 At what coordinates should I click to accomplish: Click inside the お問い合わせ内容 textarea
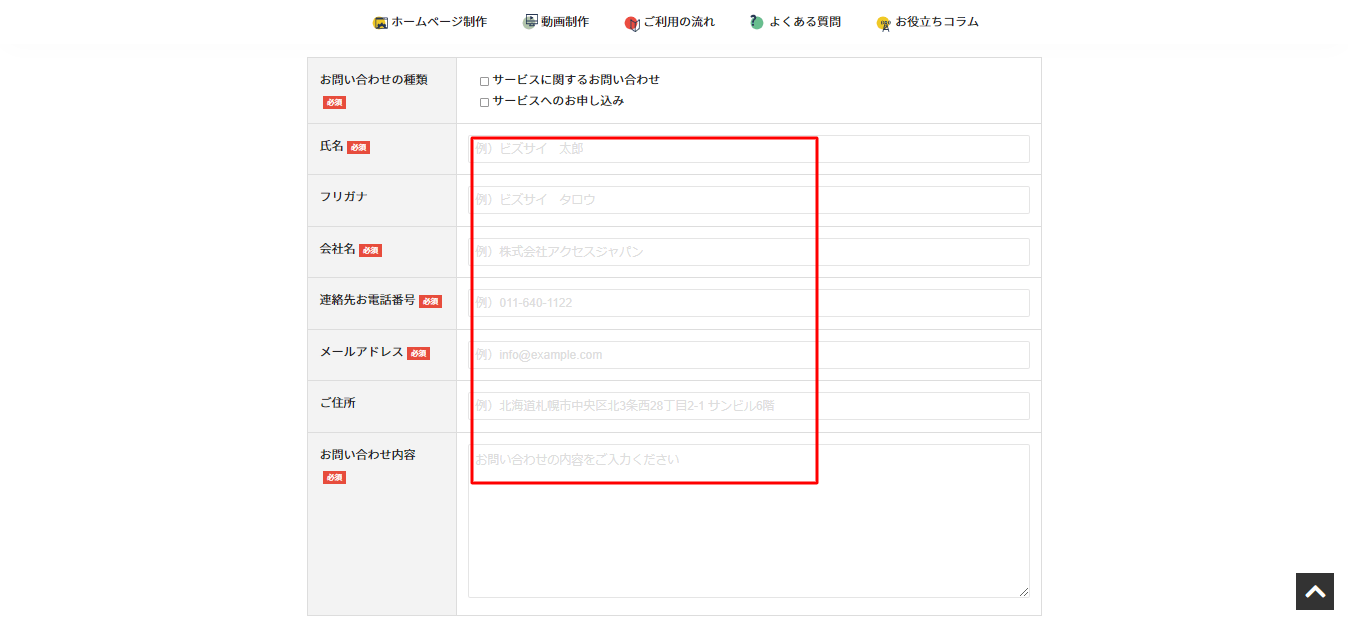tap(748, 521)
